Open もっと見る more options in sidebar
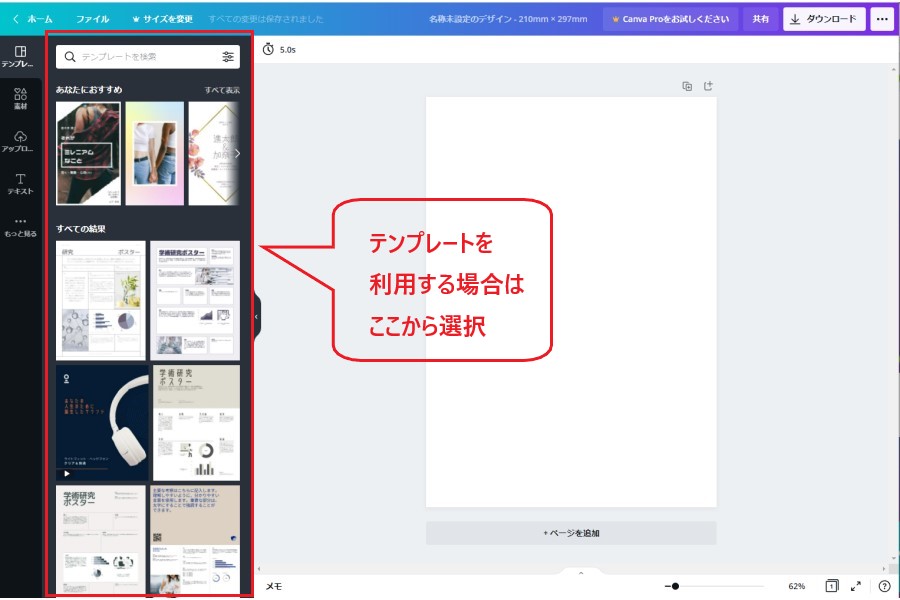Image resolution: width=900 pixels, height=600 pixels. point(20,226)
